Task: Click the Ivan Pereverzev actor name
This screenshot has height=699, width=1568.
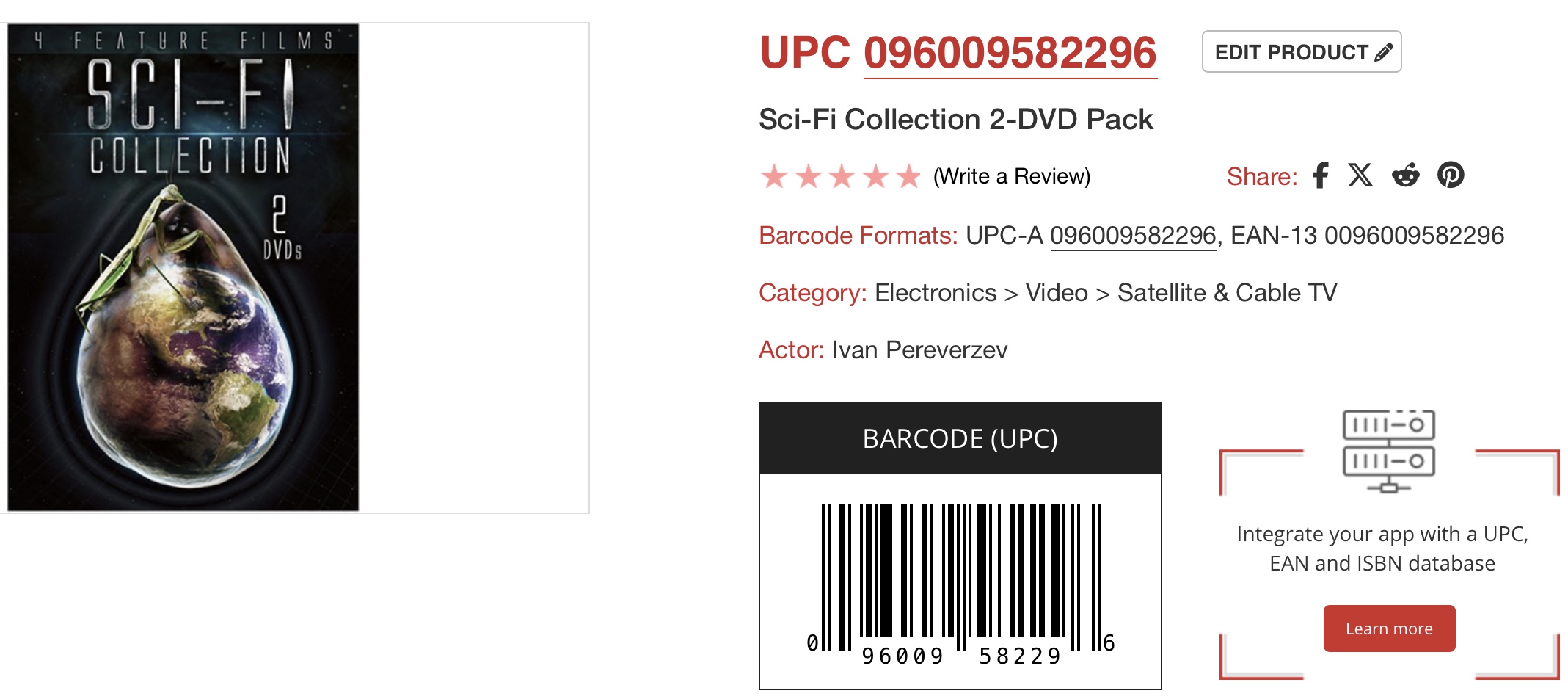Action: tap(919, 350)
